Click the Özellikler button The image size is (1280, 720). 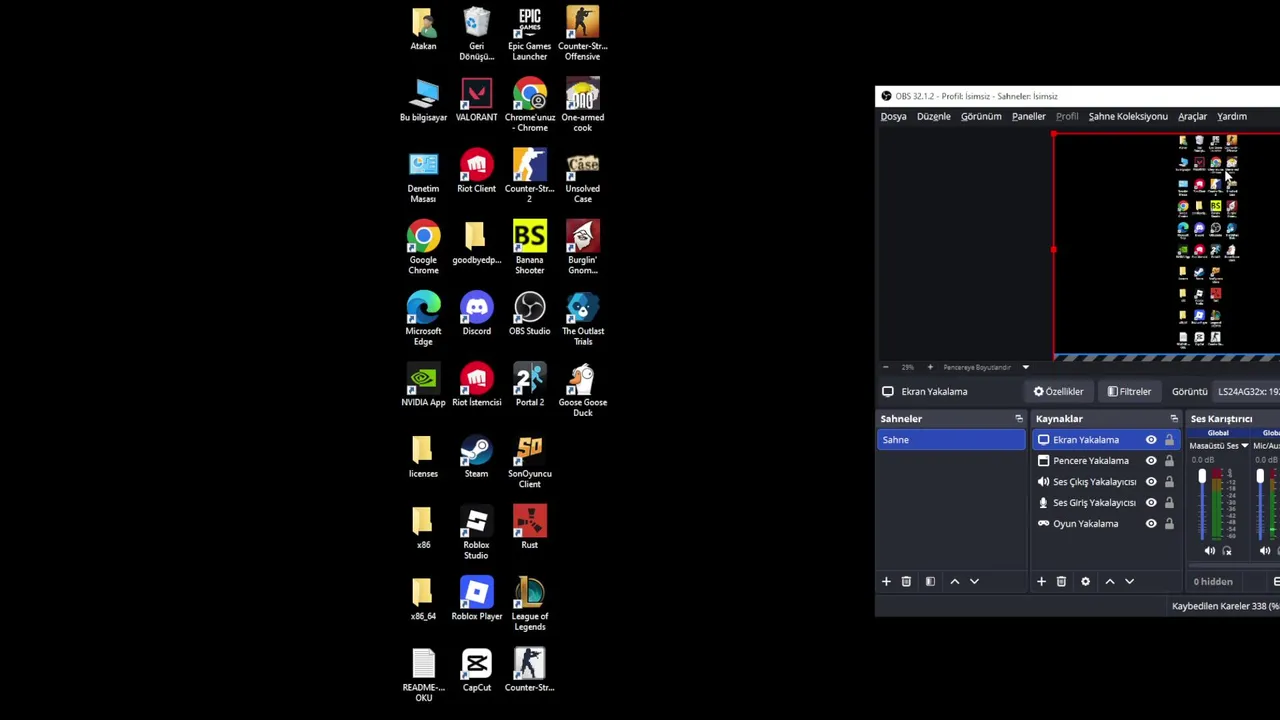point(1058,392)
